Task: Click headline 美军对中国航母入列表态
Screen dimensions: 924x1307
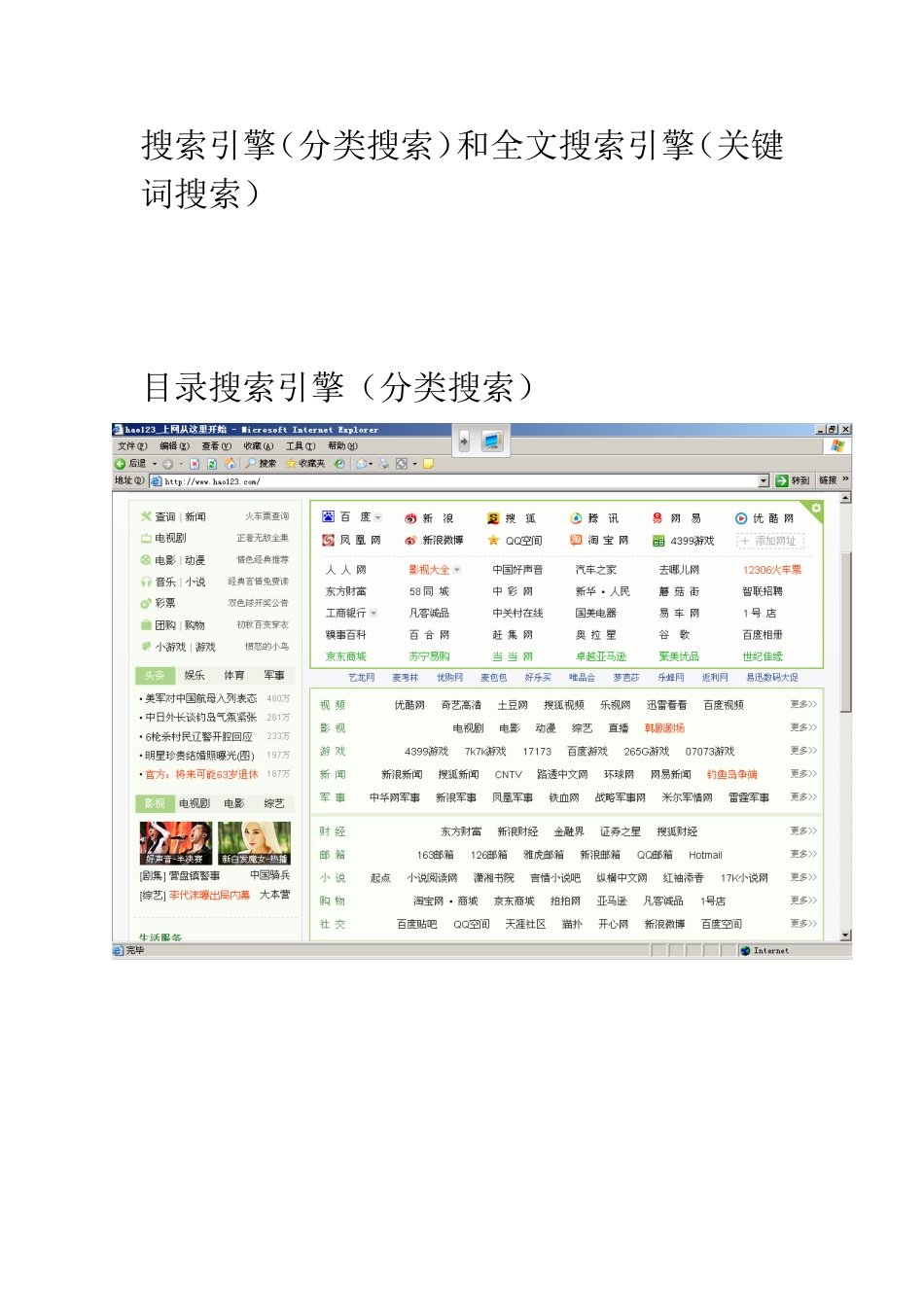Action: pyautogui.click(x=200, y=698)
